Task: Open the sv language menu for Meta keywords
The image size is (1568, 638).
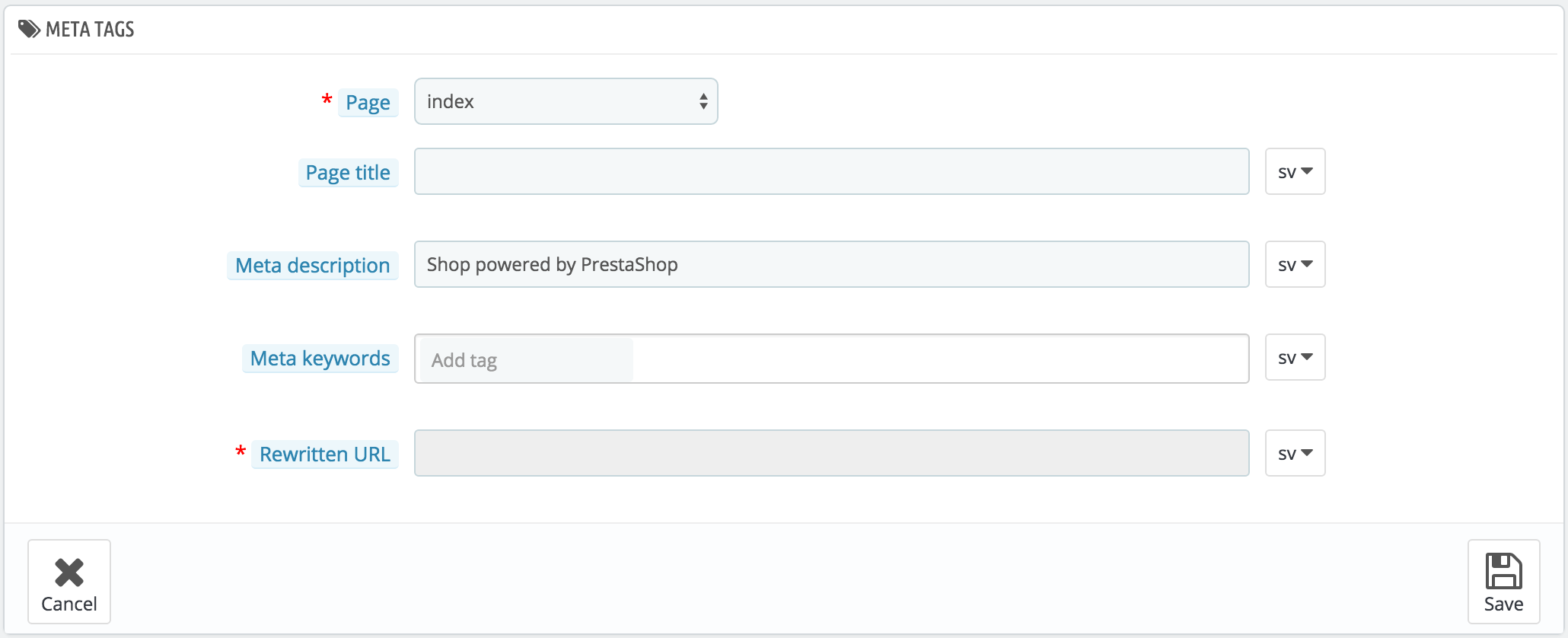Action: pyautogui.click(x=1295, y=357)
